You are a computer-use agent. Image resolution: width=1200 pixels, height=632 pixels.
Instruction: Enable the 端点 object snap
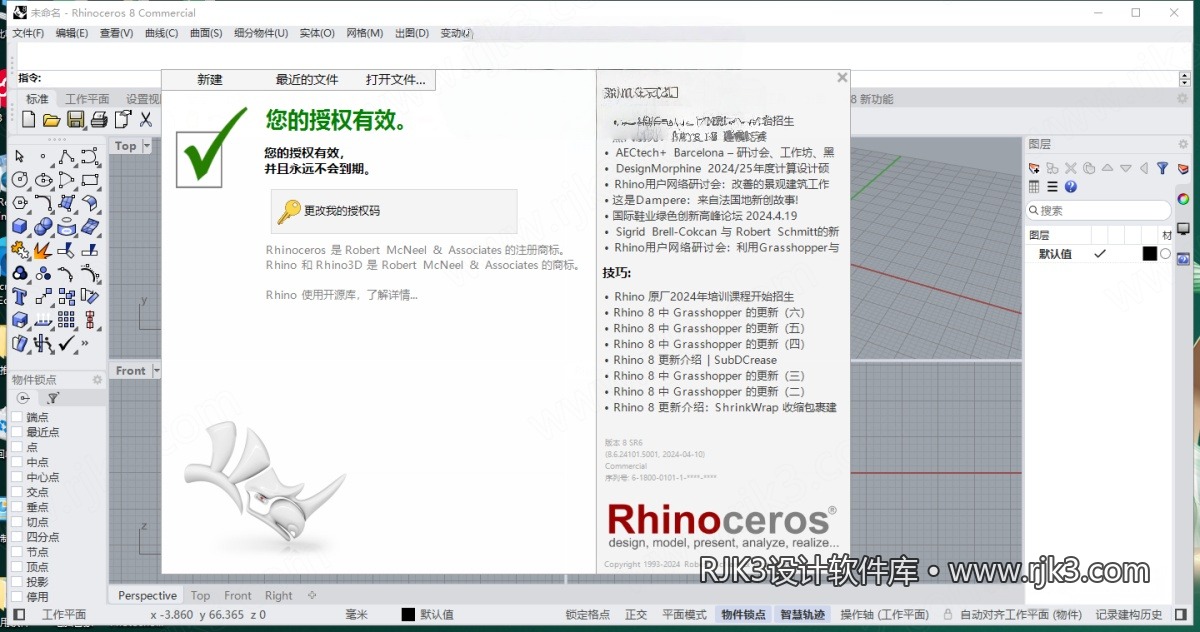coord(16,417)
